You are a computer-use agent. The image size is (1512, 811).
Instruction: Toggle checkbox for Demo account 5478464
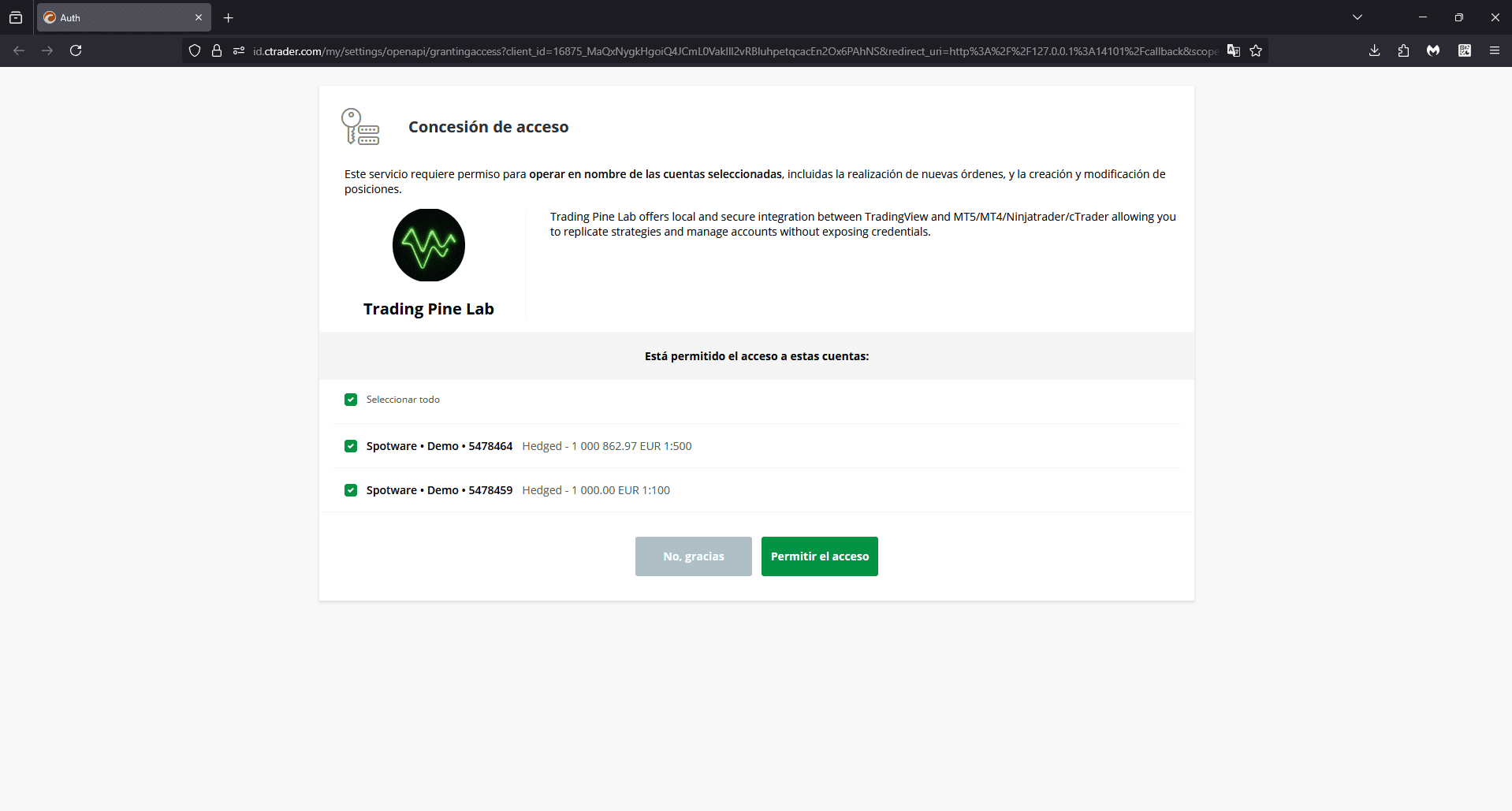pos(351,446)
